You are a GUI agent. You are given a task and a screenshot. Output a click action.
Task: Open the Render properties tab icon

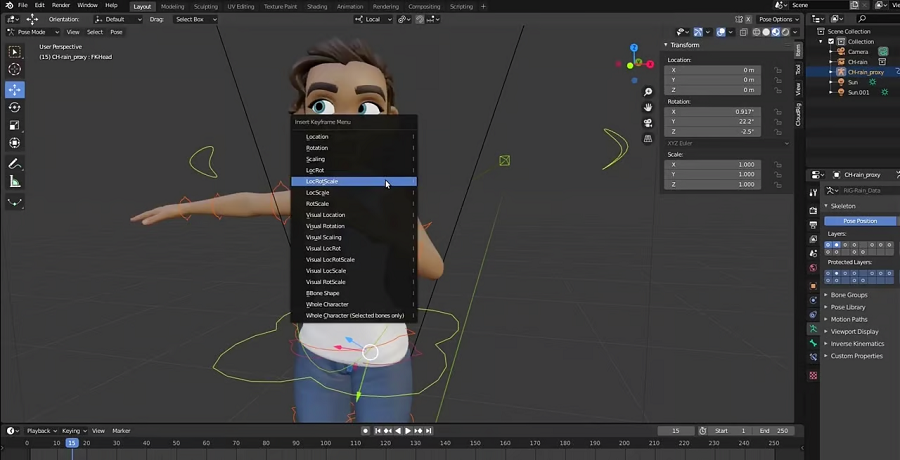813,211
